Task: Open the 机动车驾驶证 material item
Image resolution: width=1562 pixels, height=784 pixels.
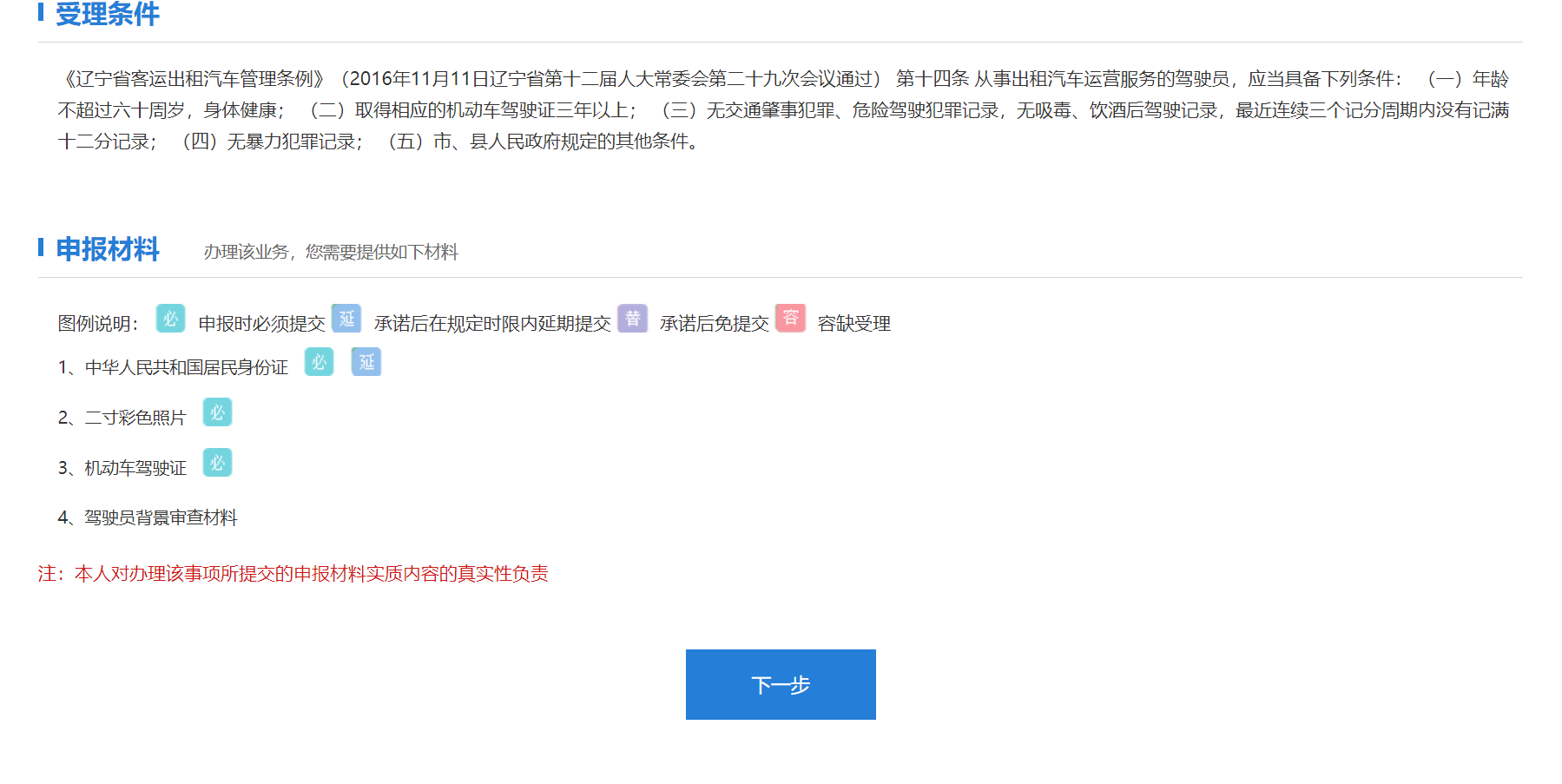Action: click(x=135, y=469)
